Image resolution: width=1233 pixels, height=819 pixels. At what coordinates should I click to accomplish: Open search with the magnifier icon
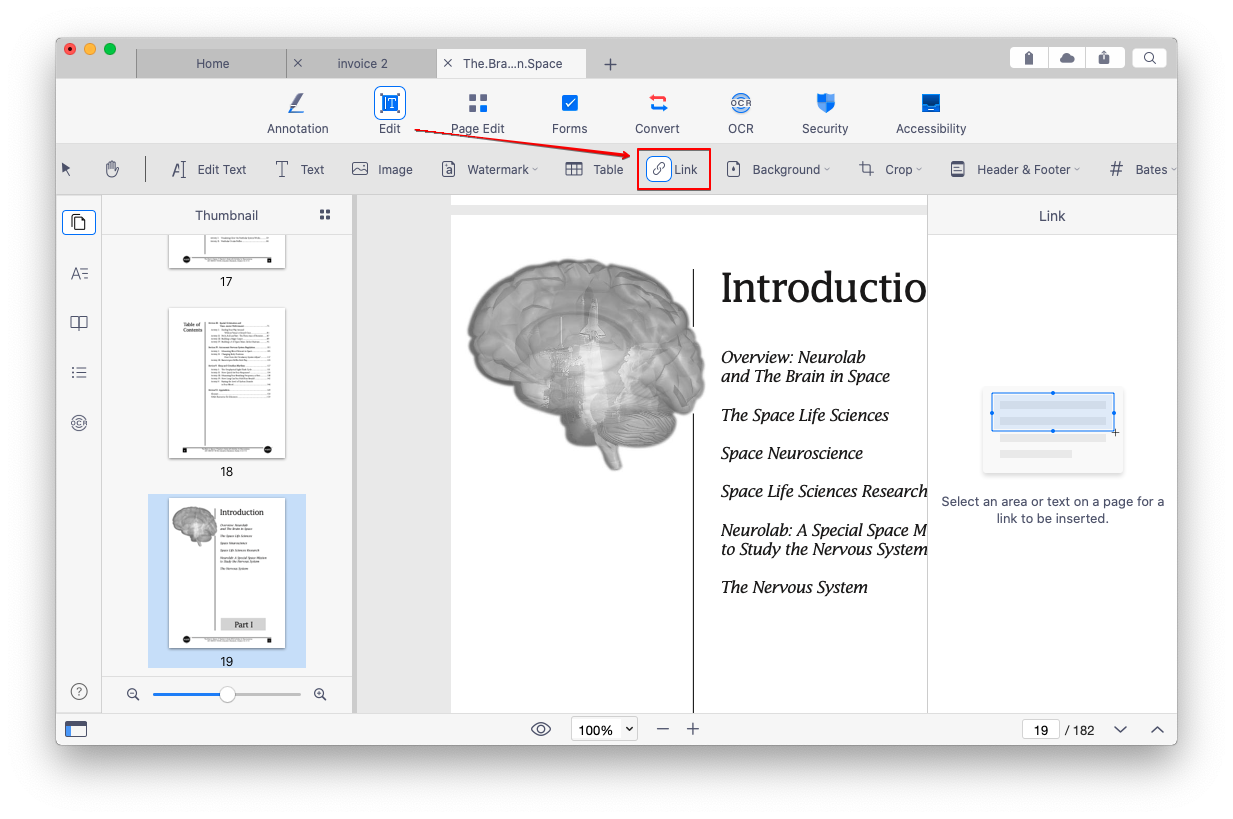[x=1150, y=58]
